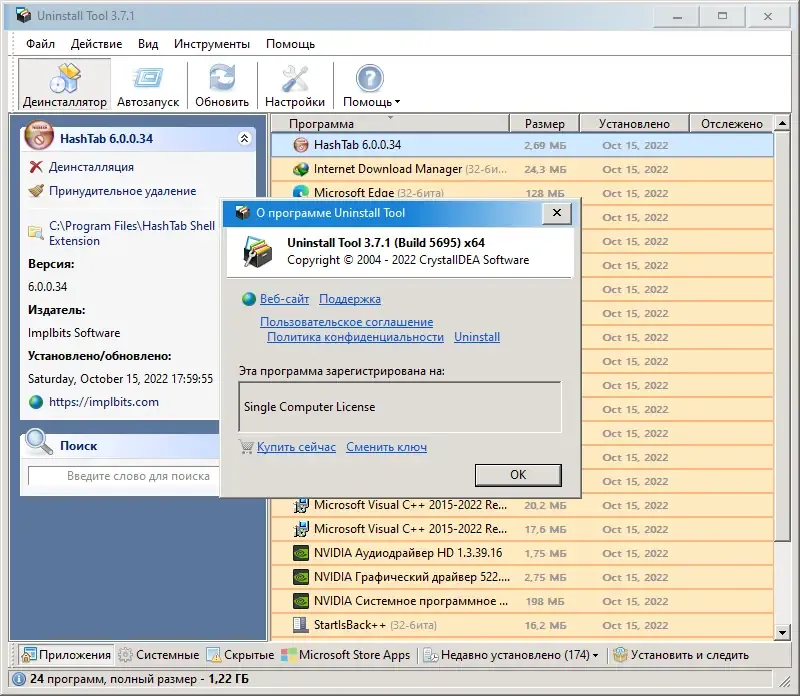The image size is (800, 696).
Task: Select the 20,2 МБ Visual C++ row
Action: 522,505
